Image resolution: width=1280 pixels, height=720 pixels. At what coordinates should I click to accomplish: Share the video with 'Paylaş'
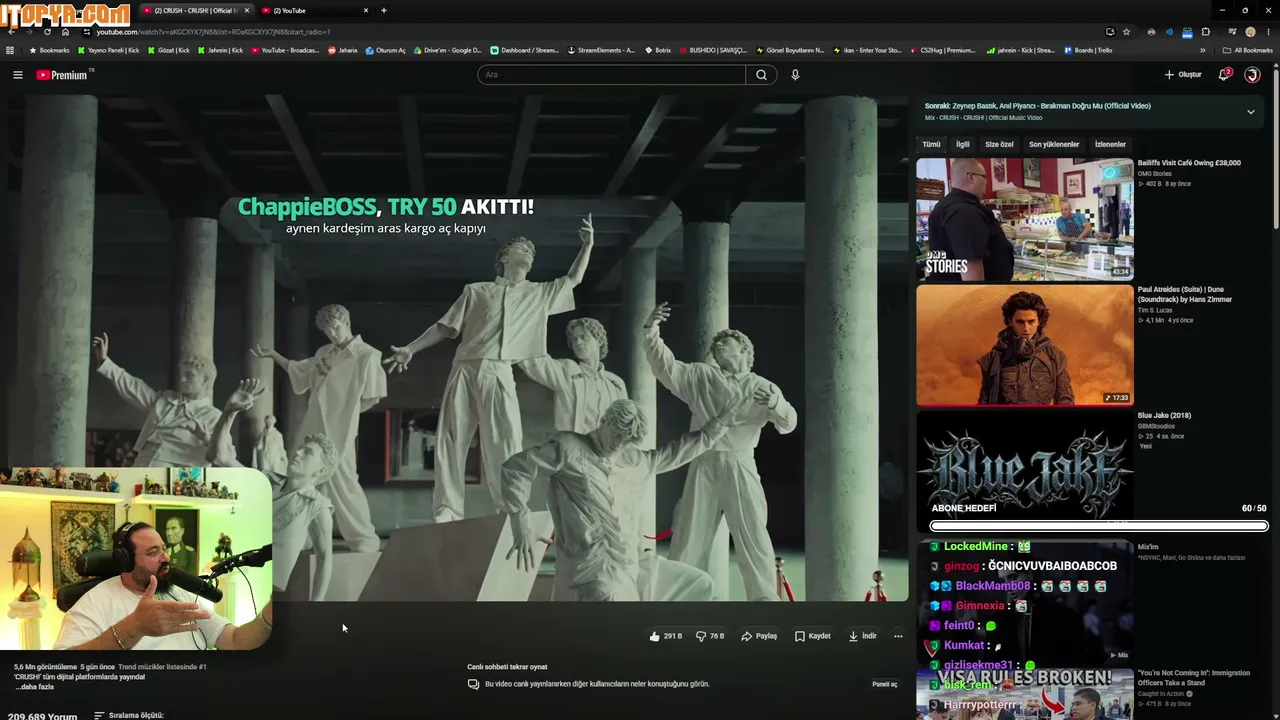(x=759, y=636)
